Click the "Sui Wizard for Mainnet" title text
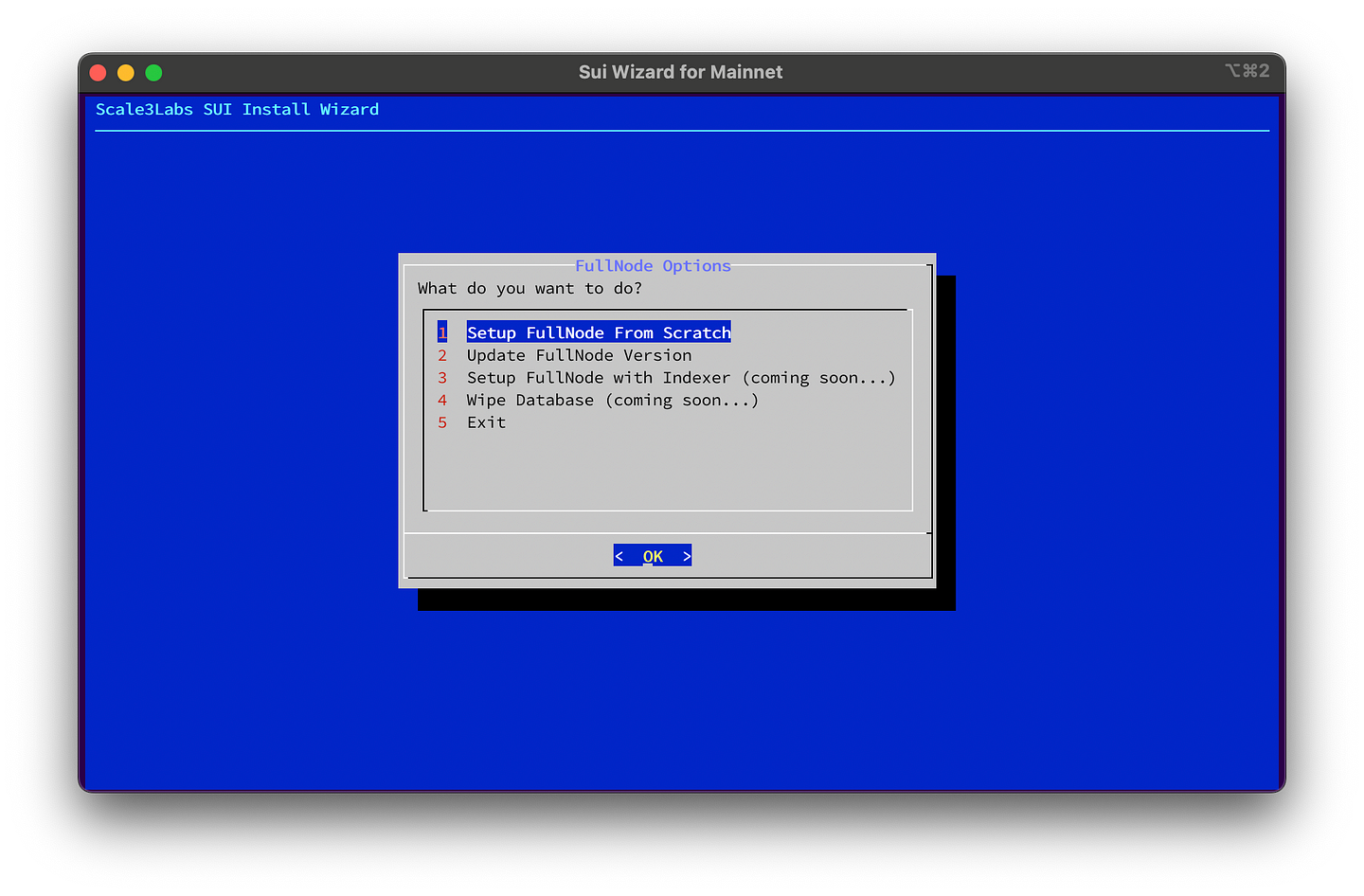The height and width of the screenshot is (896, 1364). click(680, 71)
